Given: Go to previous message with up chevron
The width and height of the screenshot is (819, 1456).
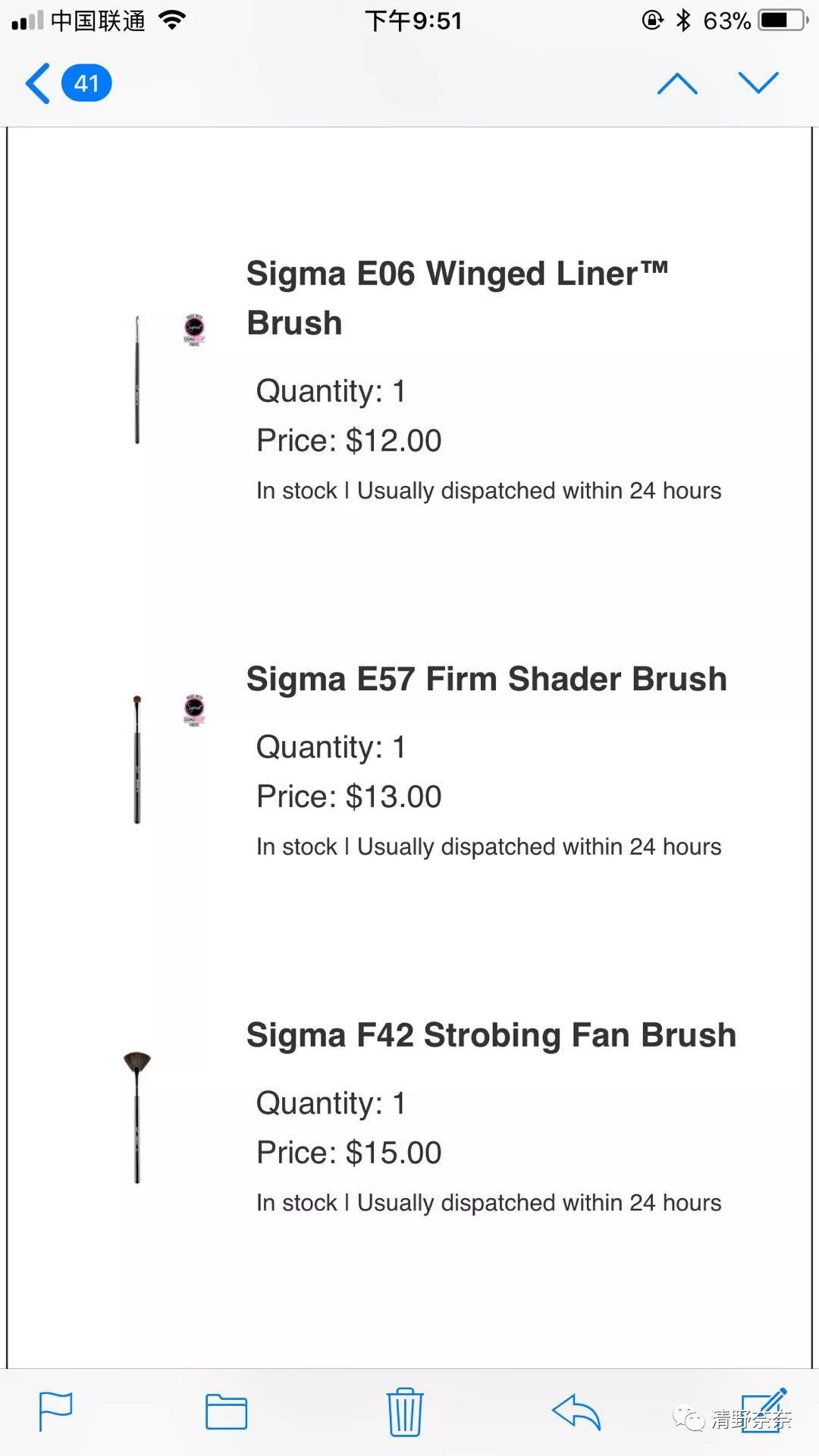Looking at the screenshot, I should tap(677, 83).
